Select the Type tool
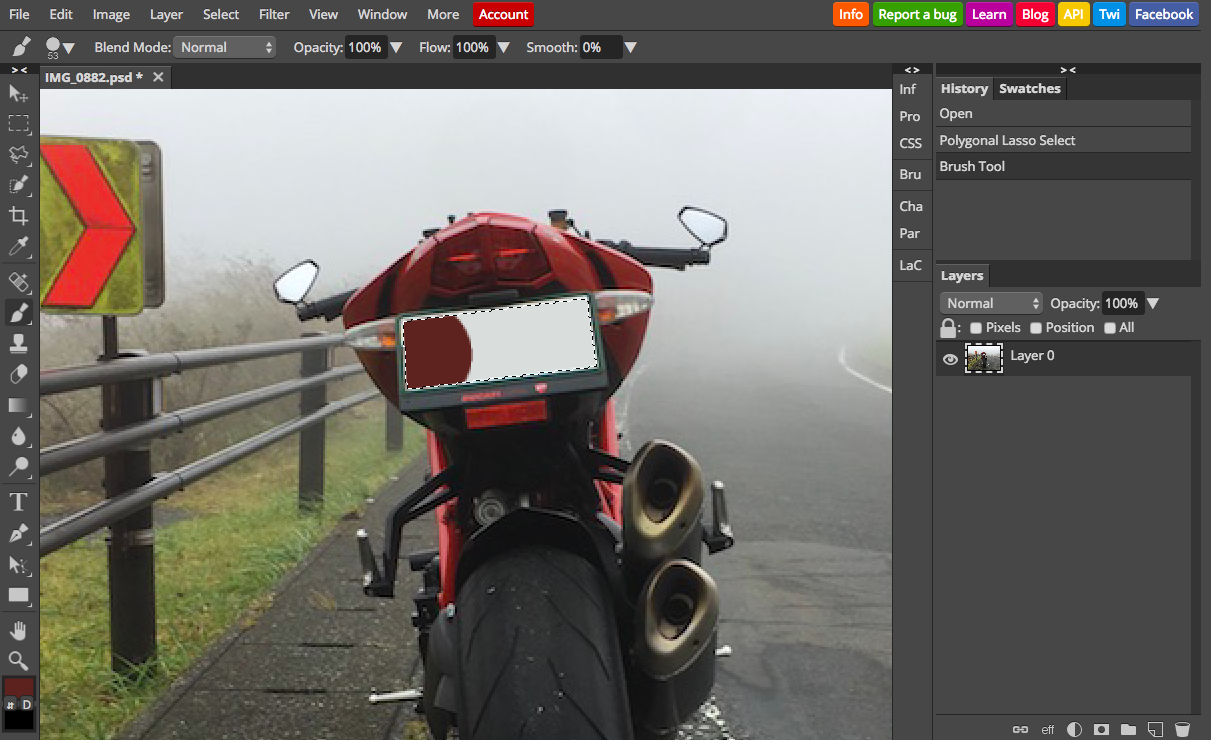The image size is (1211, 740). 18,501
